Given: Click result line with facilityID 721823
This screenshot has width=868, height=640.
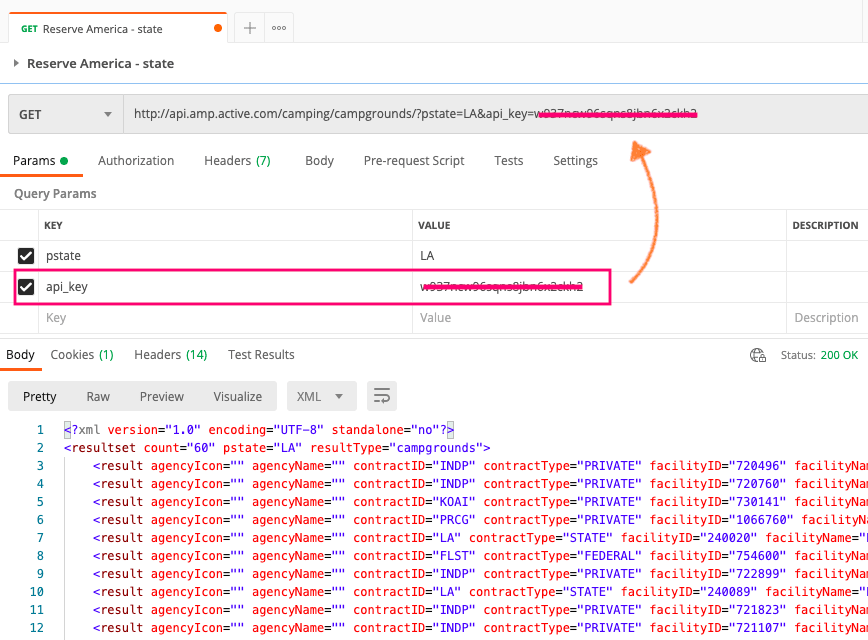Looking at the screenshot, I should click(x=480, y=610).
